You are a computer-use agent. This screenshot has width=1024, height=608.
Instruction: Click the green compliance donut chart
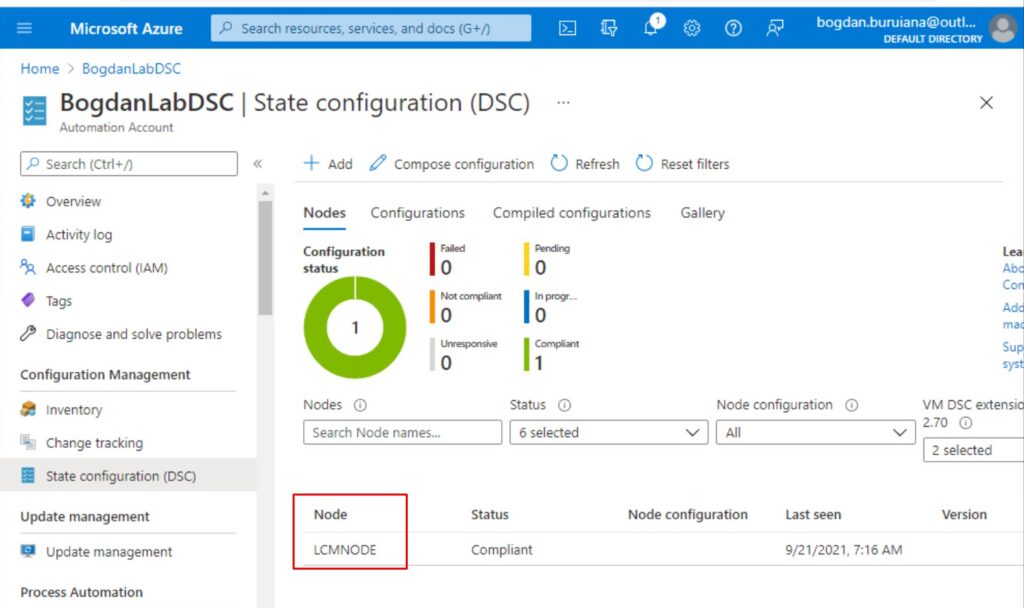point(355,327)
